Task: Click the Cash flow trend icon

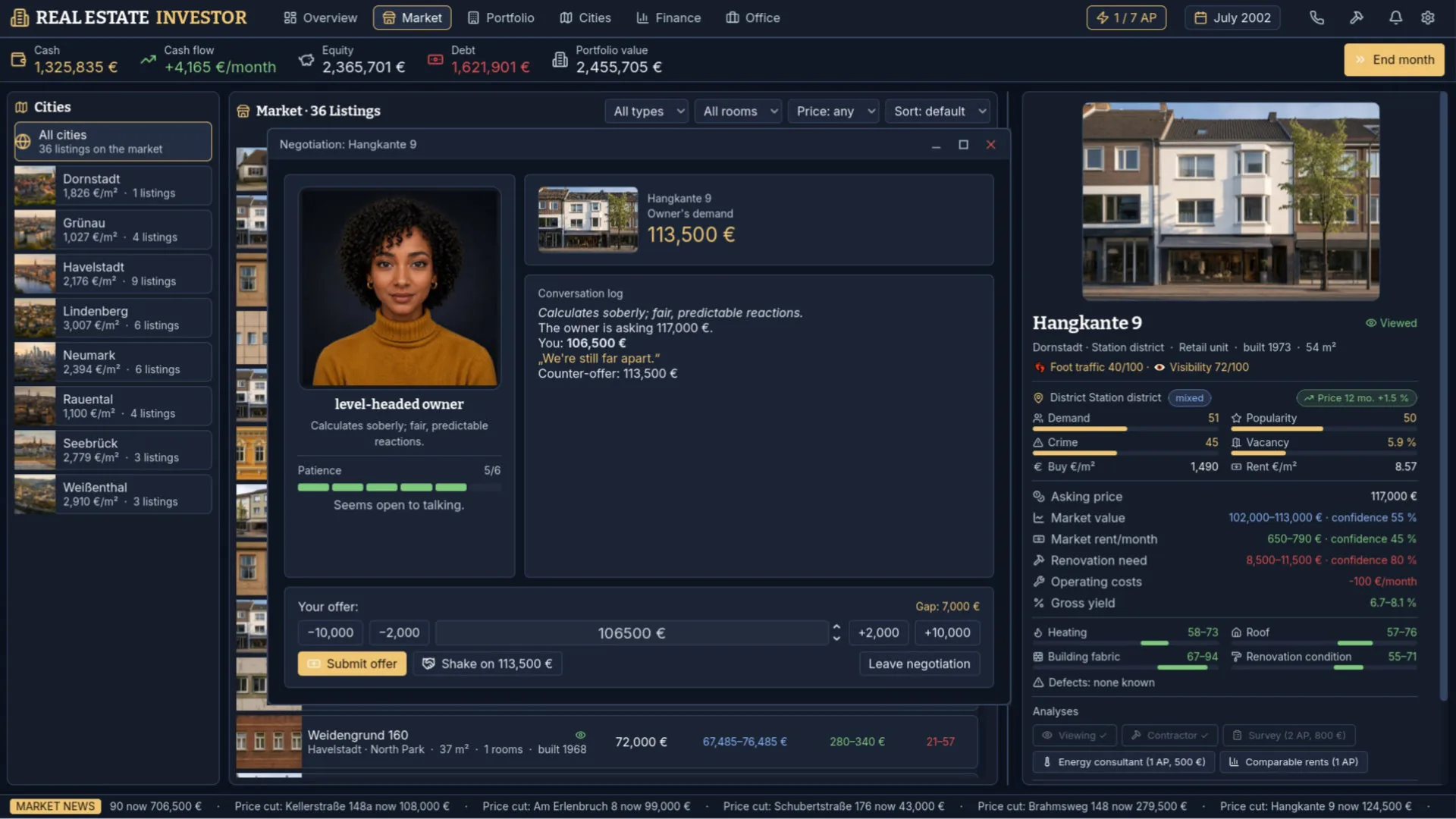Action: coord(148,60)
